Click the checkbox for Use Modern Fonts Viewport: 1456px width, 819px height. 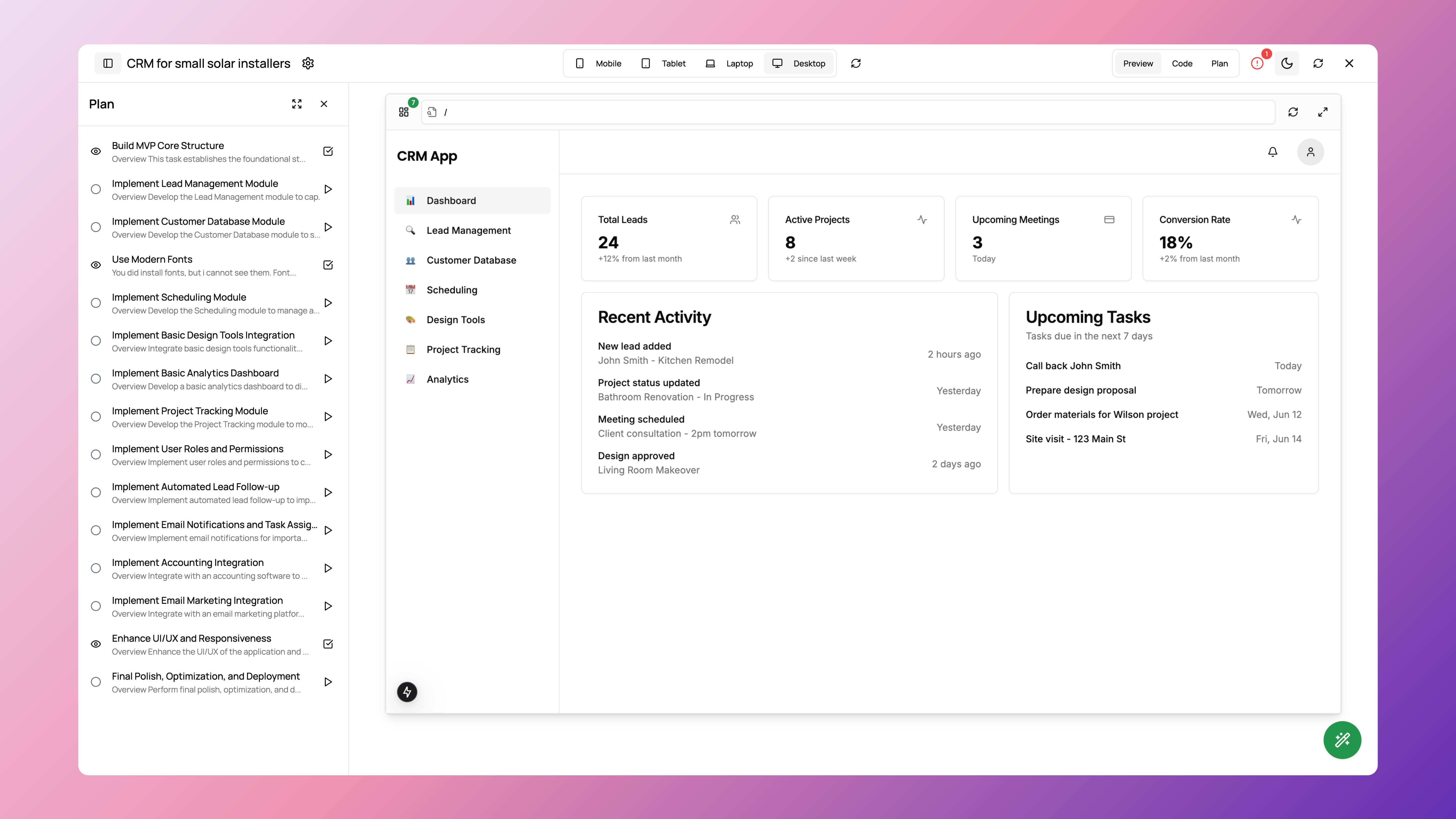pos(328,265)
